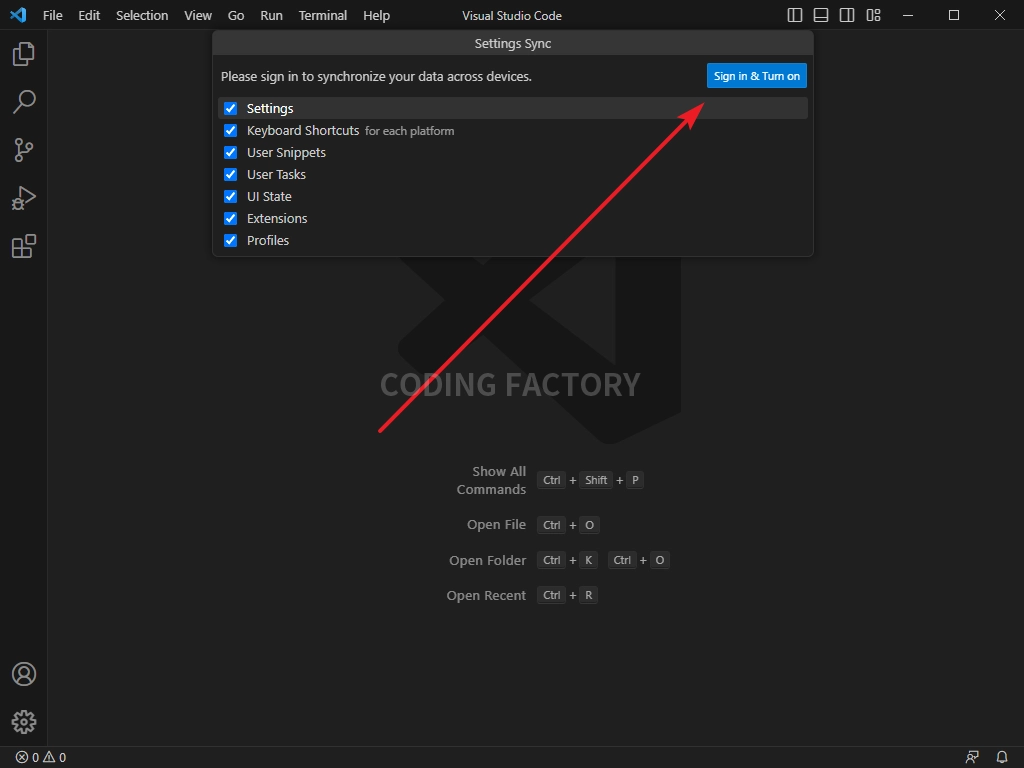Uncheck the User Tasks checkbox

(x=231, y=174)
